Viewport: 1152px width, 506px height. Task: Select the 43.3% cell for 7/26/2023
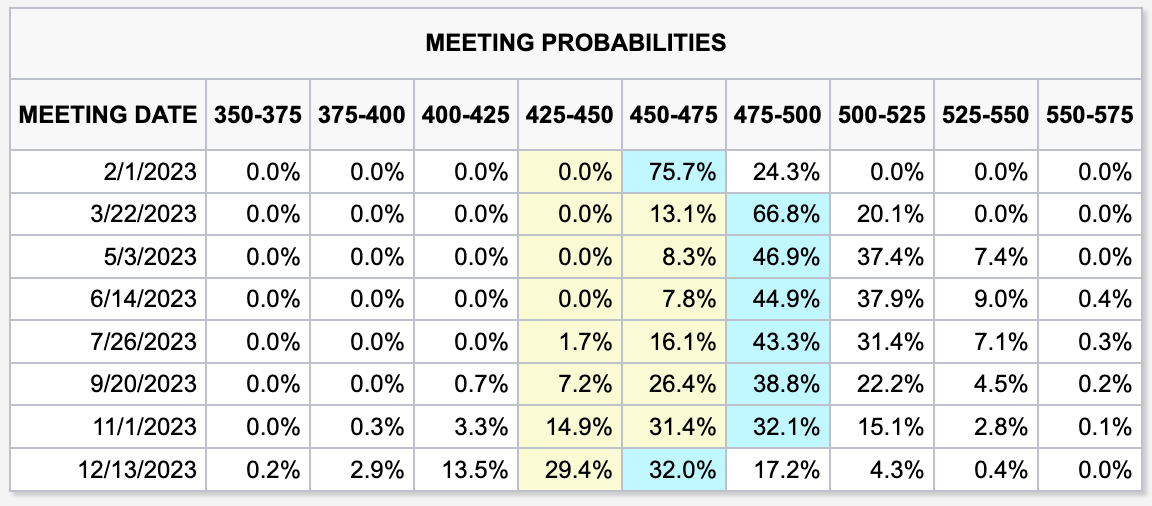[787, 342]
